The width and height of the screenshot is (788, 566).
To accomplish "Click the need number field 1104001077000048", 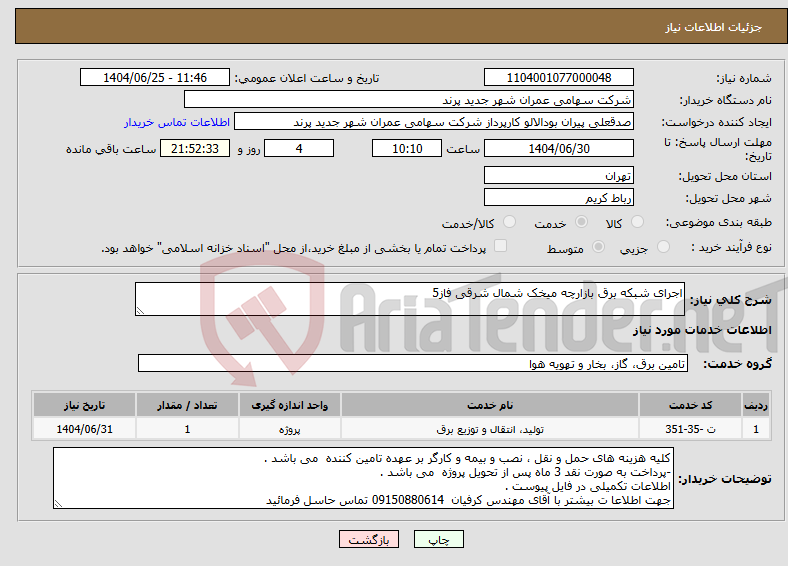I will [558, 77].
